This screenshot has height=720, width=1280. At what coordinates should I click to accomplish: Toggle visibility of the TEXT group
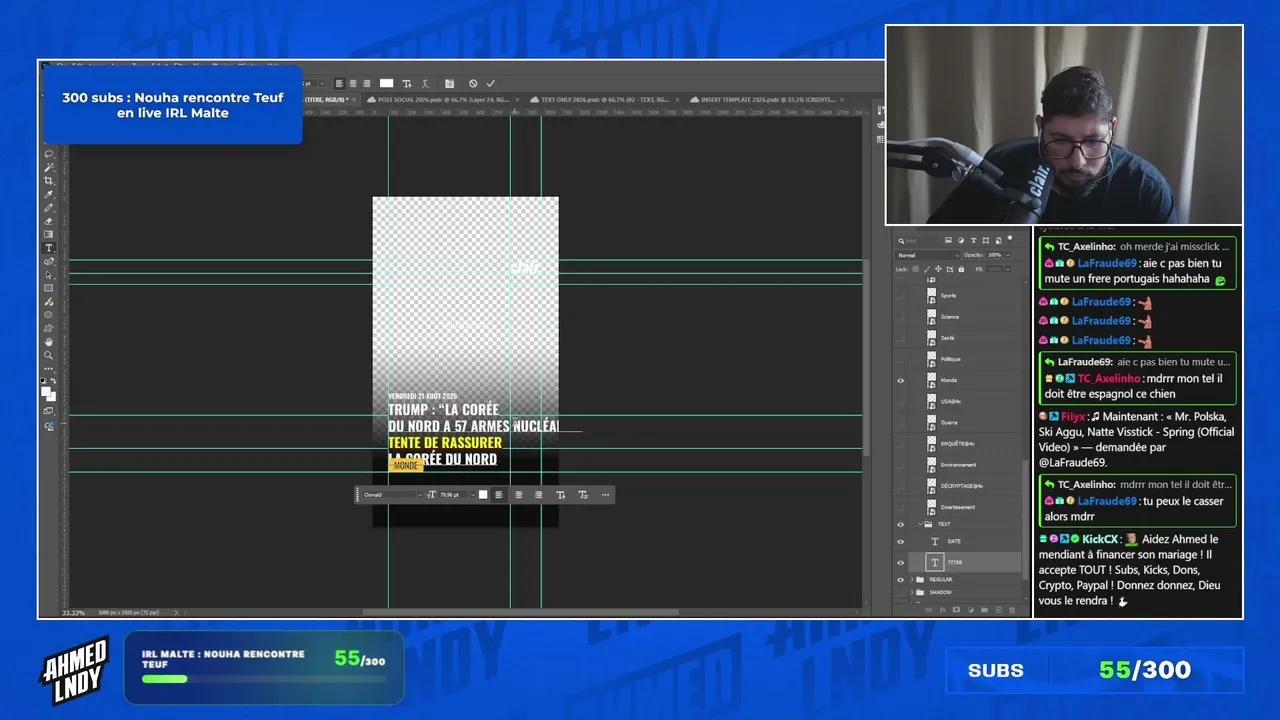coord(901,524)
